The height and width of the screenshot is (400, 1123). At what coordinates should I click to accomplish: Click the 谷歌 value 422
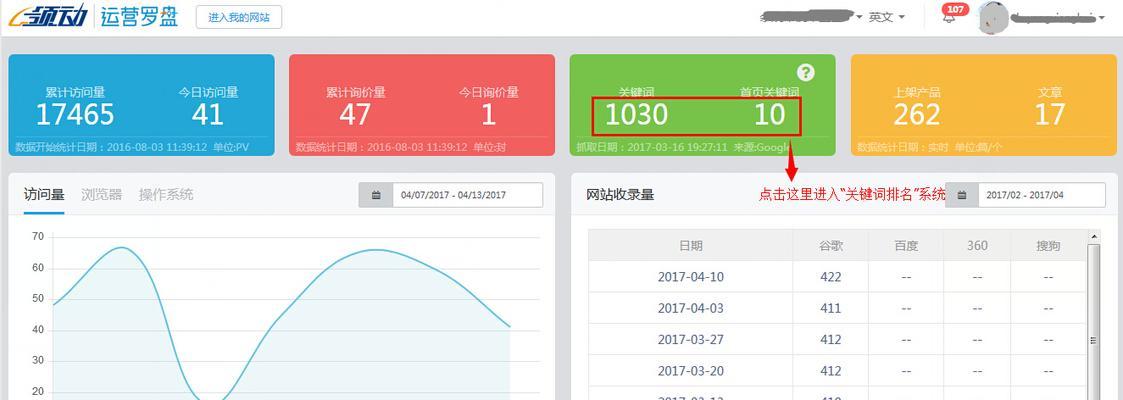[x=831, y=277]
